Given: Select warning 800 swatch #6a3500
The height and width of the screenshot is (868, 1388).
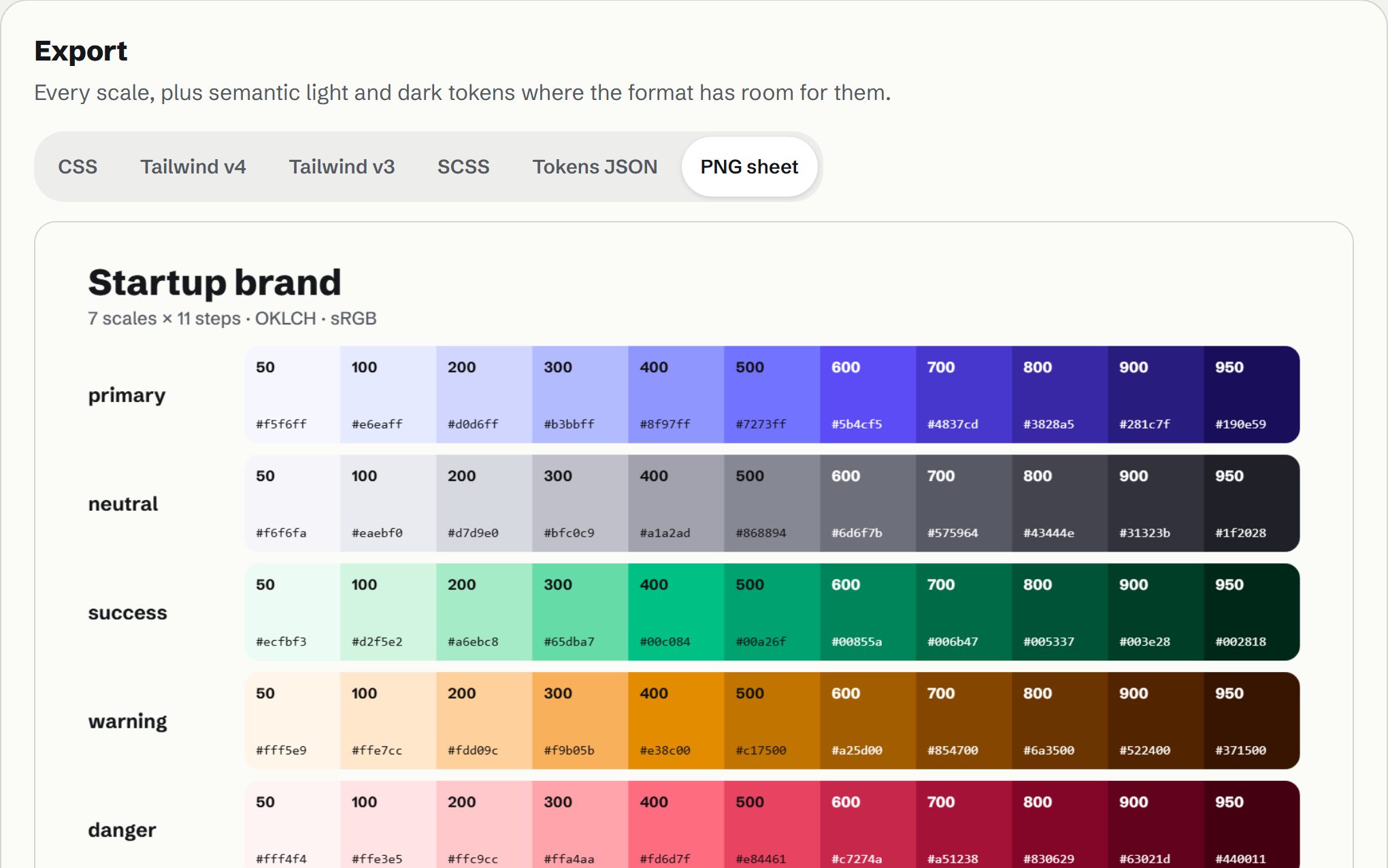Looking at the screenshot, I should pos(1060,721).
